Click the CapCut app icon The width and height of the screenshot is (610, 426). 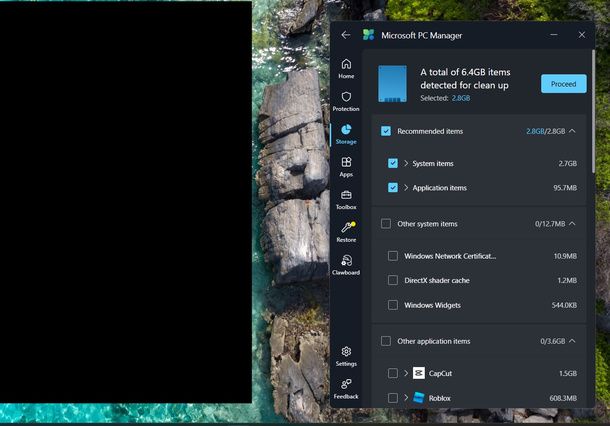419,373
